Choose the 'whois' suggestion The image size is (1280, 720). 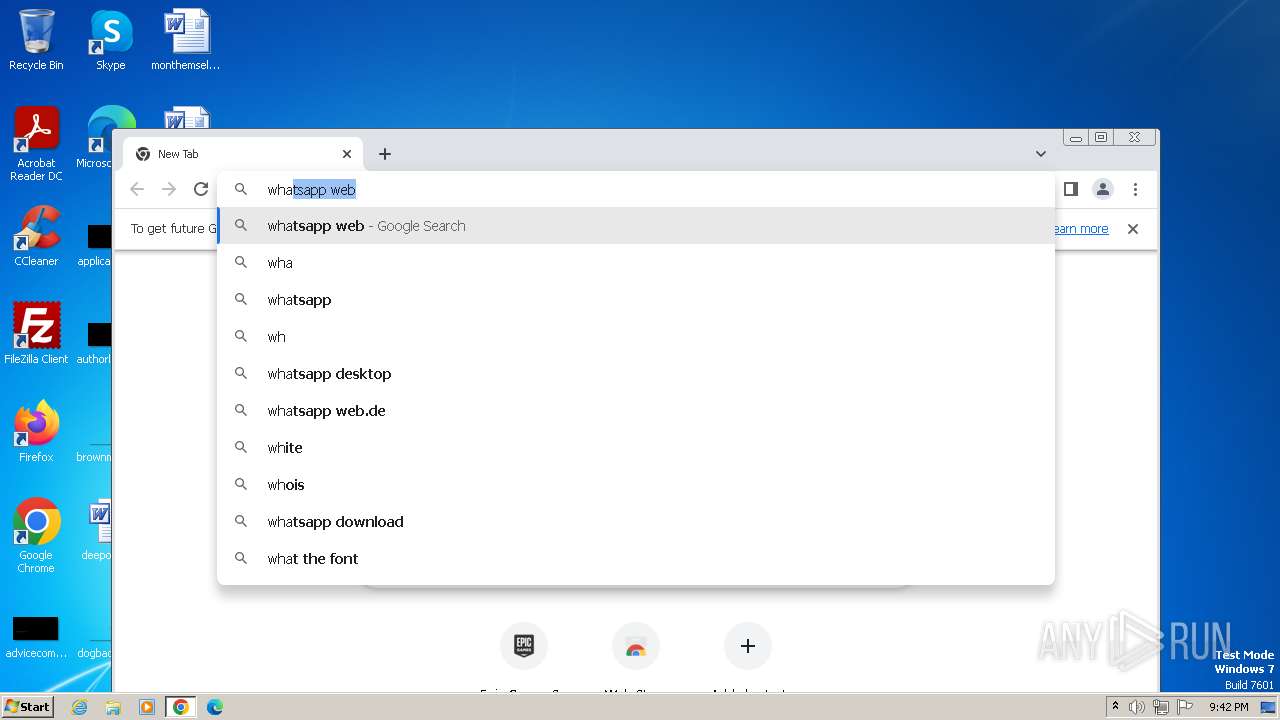point(636,485)
